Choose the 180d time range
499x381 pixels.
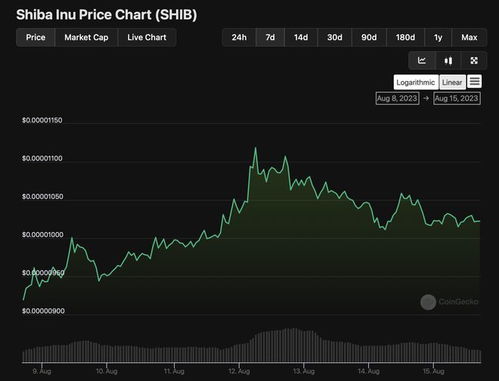pos(405,37)
